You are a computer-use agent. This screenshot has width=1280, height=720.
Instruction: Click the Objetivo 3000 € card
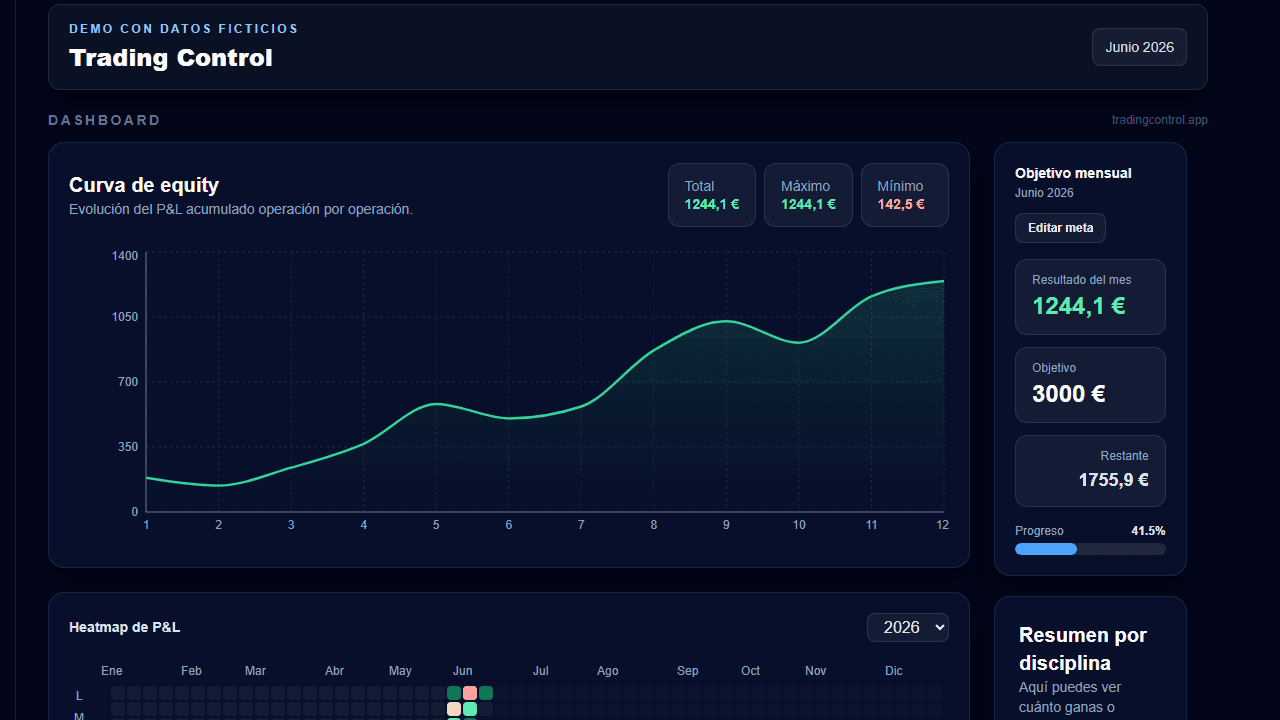coord(1090,385)
